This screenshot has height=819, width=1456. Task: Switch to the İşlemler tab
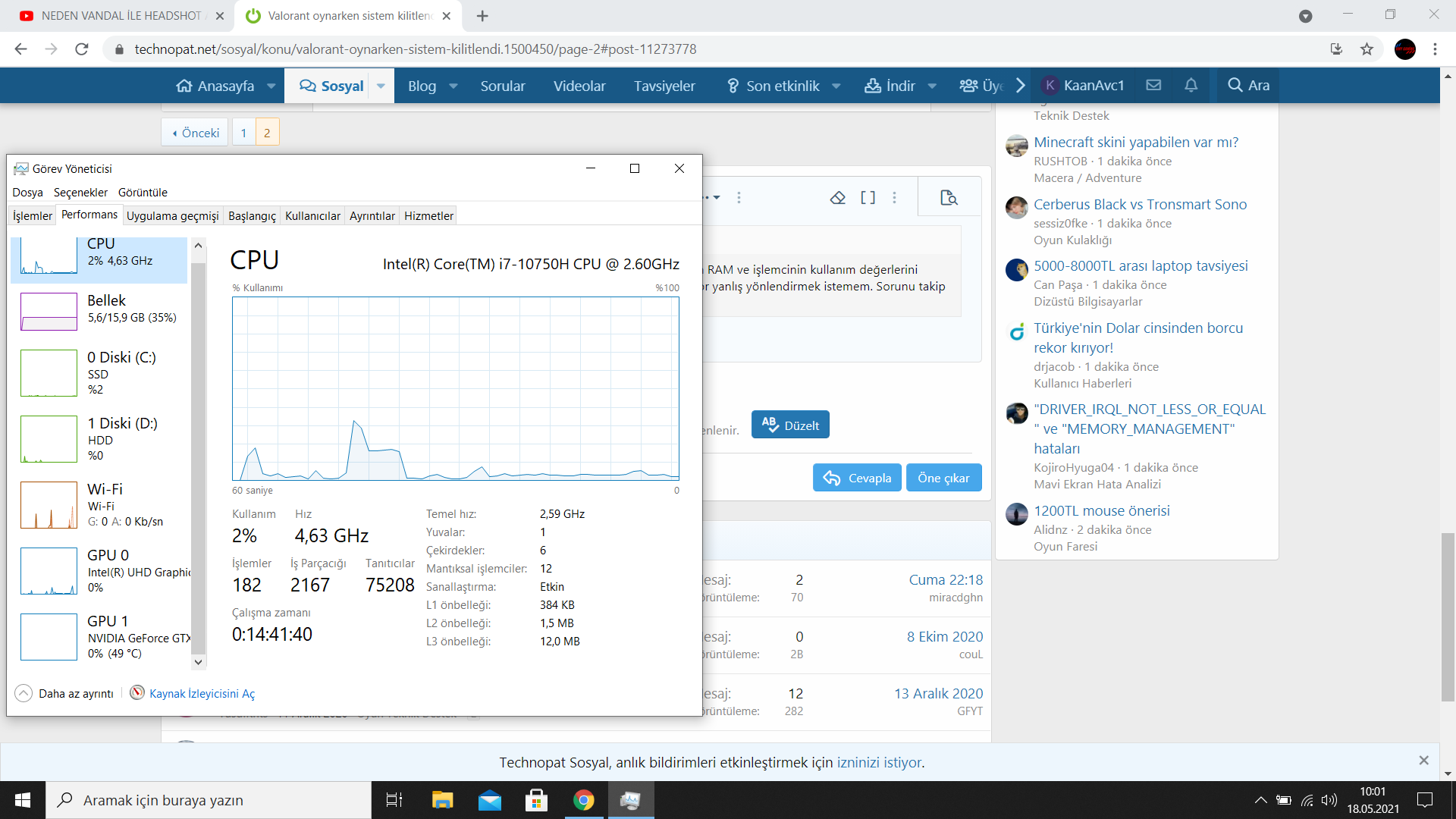coord(33,216)
